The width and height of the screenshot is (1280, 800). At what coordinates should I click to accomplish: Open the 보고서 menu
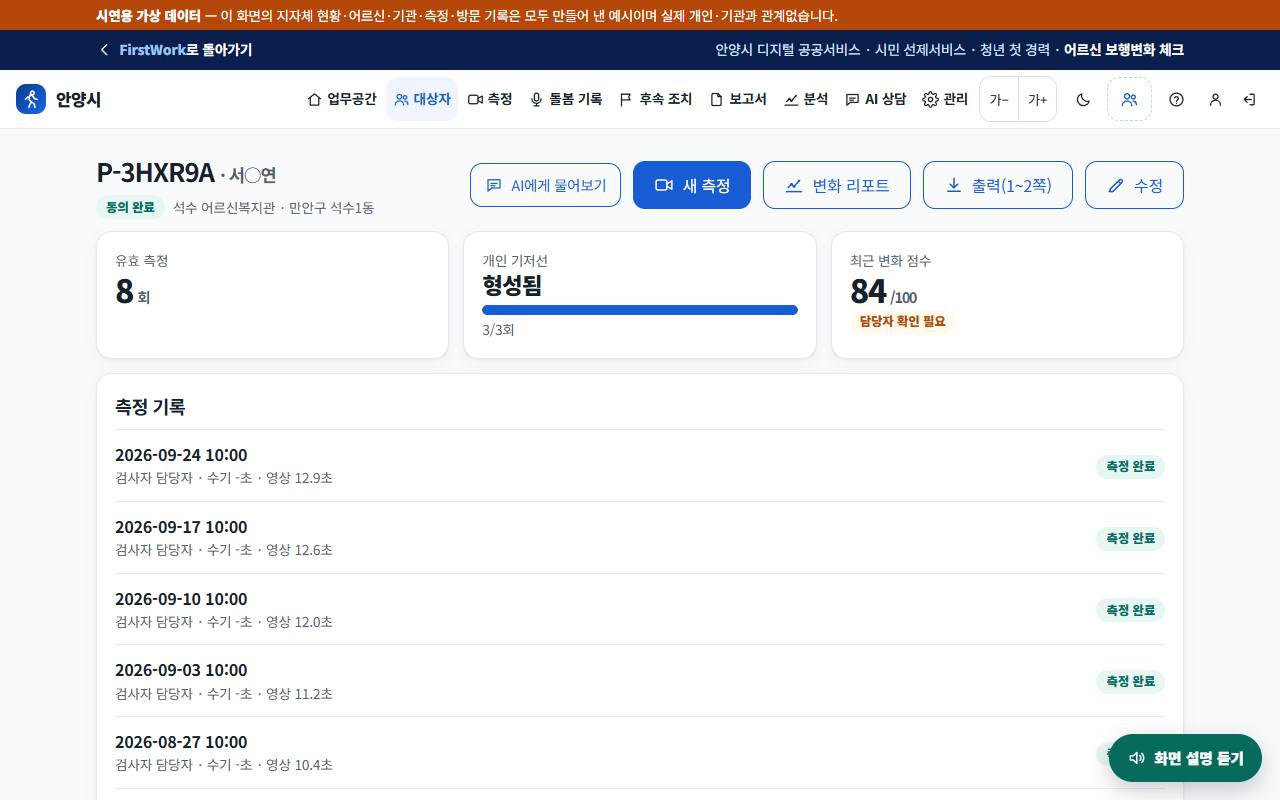[x=738, y=99]
